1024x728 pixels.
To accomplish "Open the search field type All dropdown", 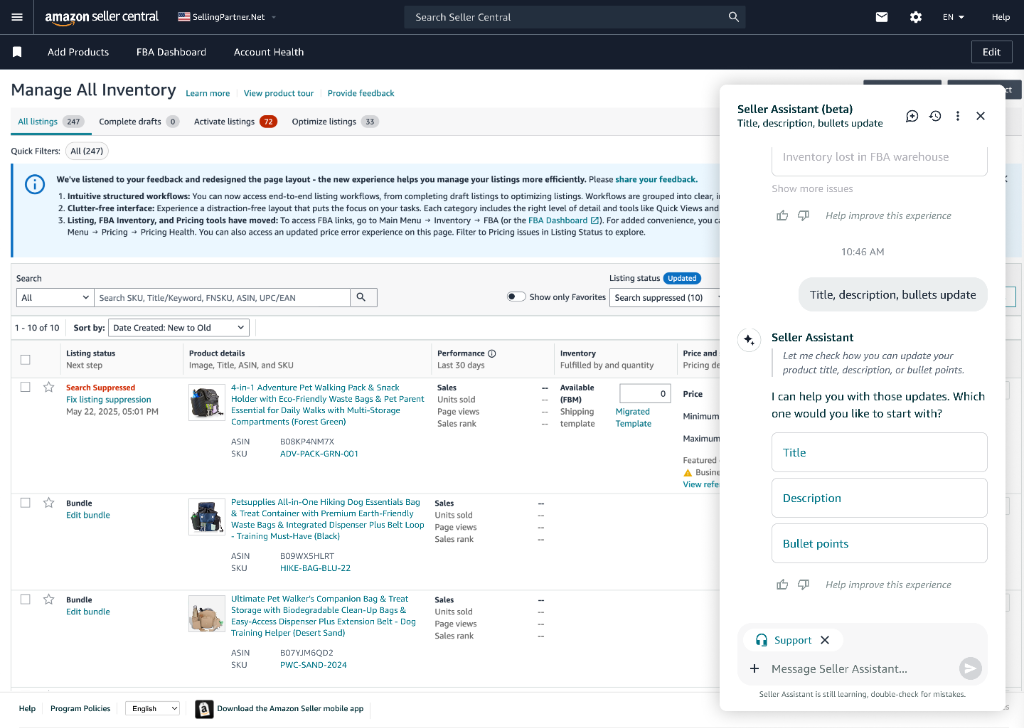I will click(55, 297).
